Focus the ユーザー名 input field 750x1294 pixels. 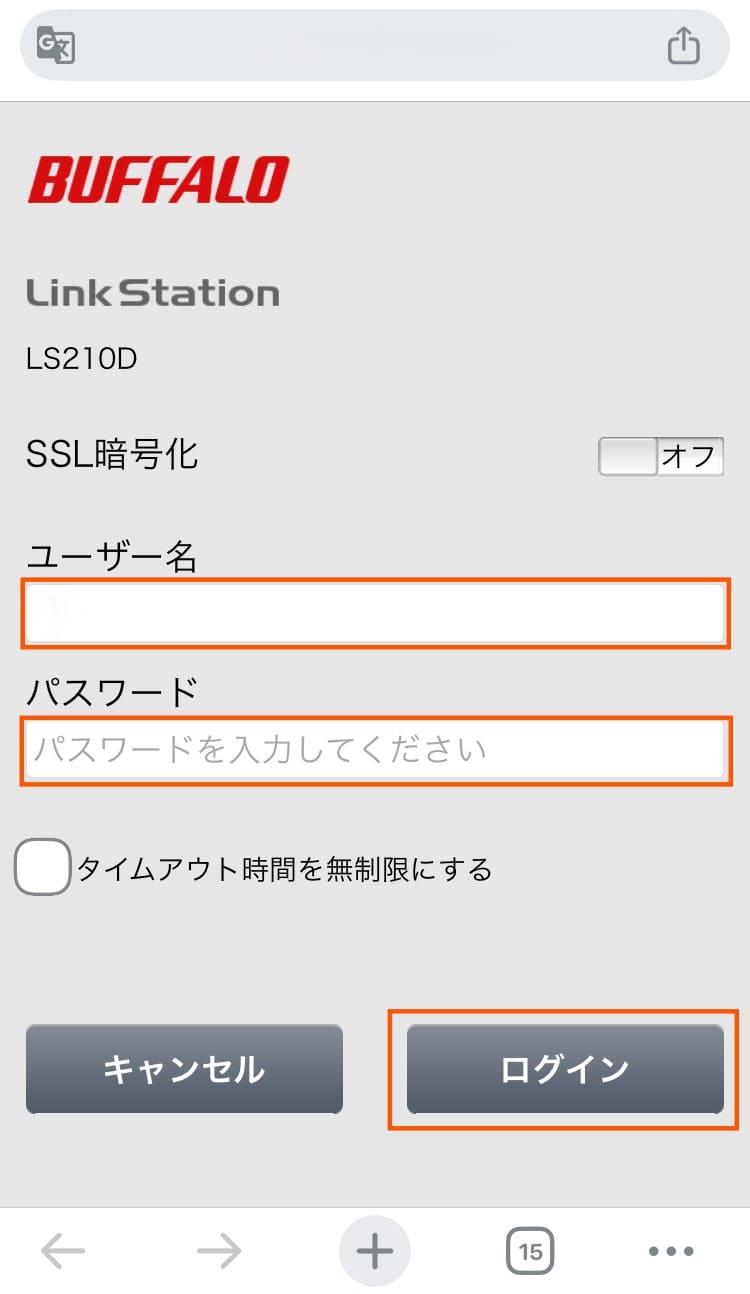(375, 612)
